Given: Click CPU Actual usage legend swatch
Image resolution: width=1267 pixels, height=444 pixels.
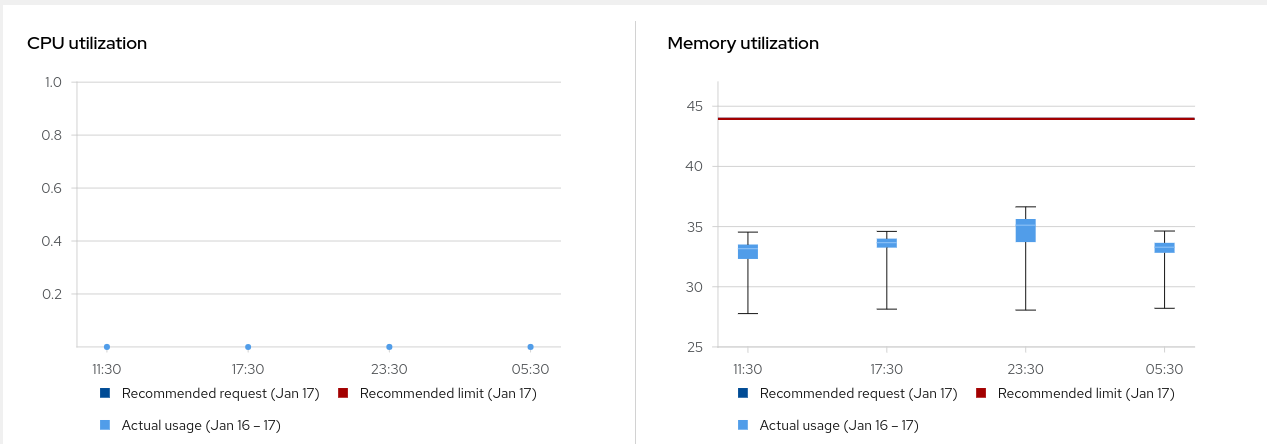Looking at the screenshot, I should (105, 425).
